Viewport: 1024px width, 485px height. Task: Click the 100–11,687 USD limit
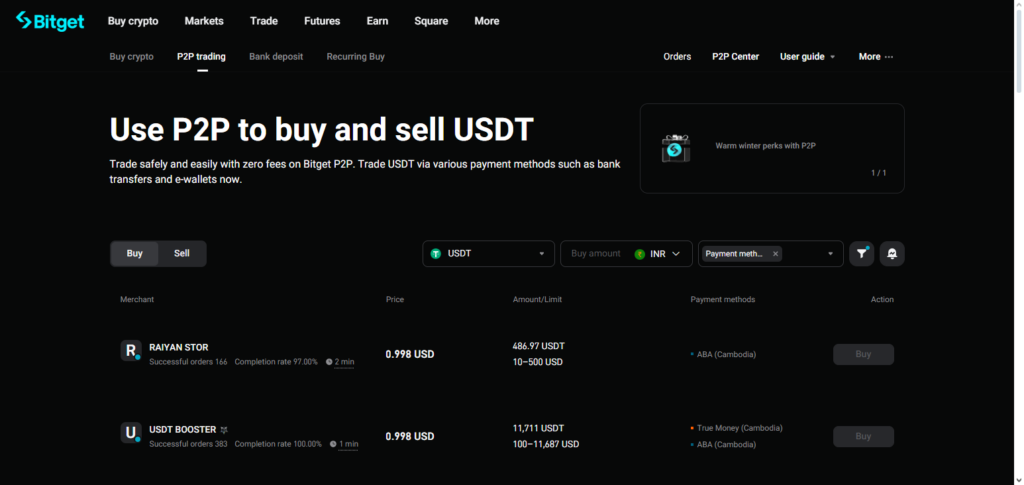[x=546, y=445]
